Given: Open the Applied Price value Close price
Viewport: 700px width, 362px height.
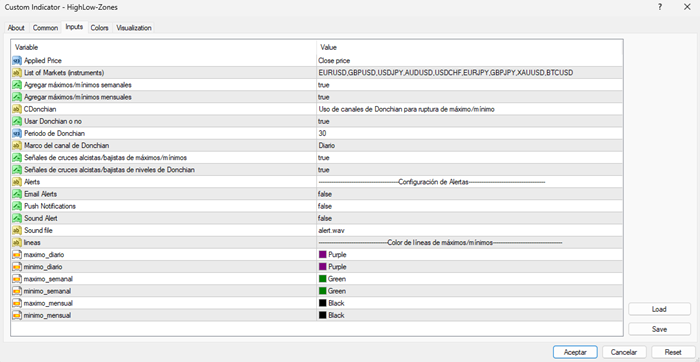Looking at the screenshot, I should (334, 60).
